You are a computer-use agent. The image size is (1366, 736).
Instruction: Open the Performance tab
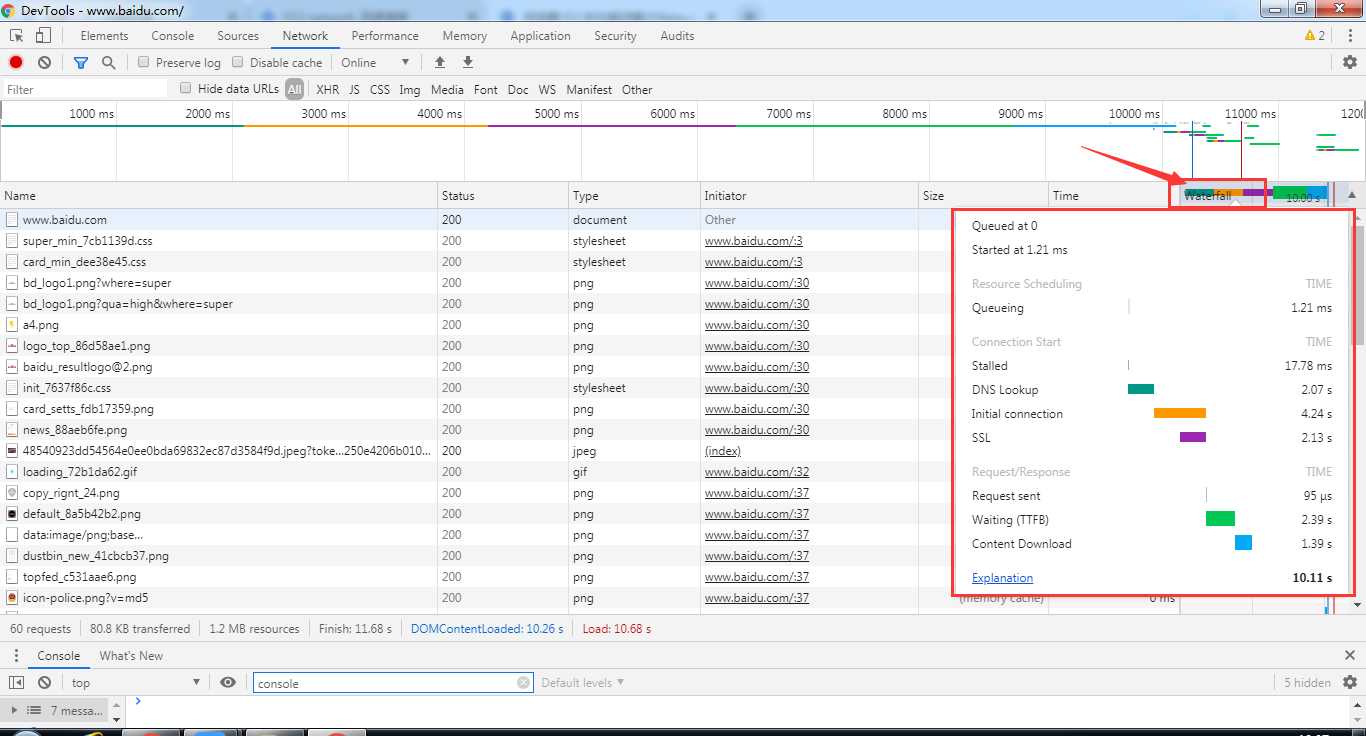coord(385,35)
